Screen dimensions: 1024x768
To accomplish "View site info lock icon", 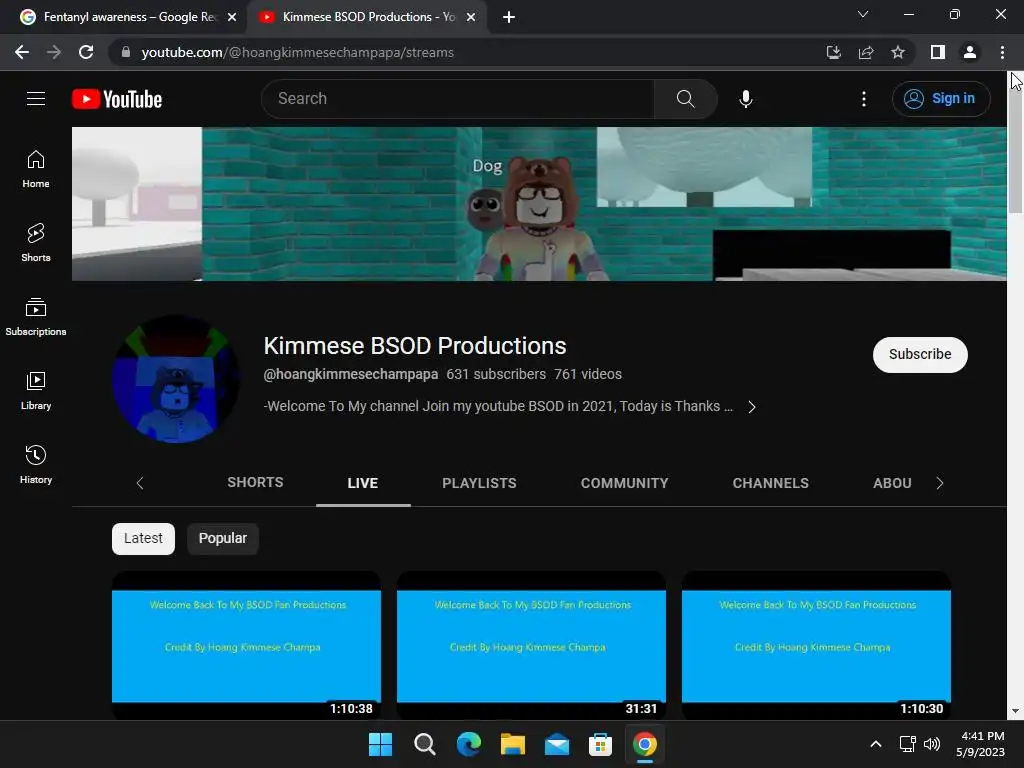I will coord(126,52).
